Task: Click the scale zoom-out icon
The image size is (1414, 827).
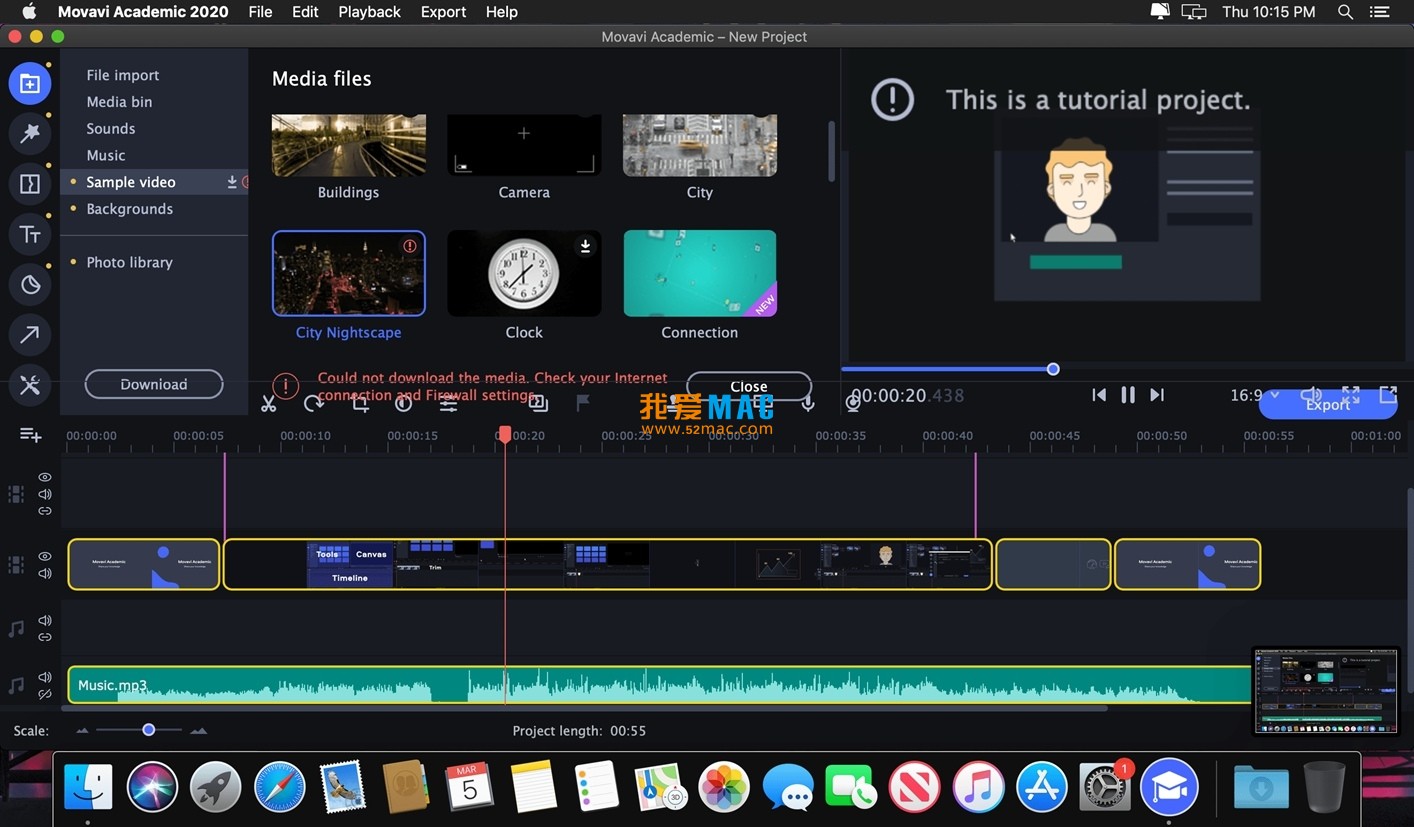Action: pos(82,731)
